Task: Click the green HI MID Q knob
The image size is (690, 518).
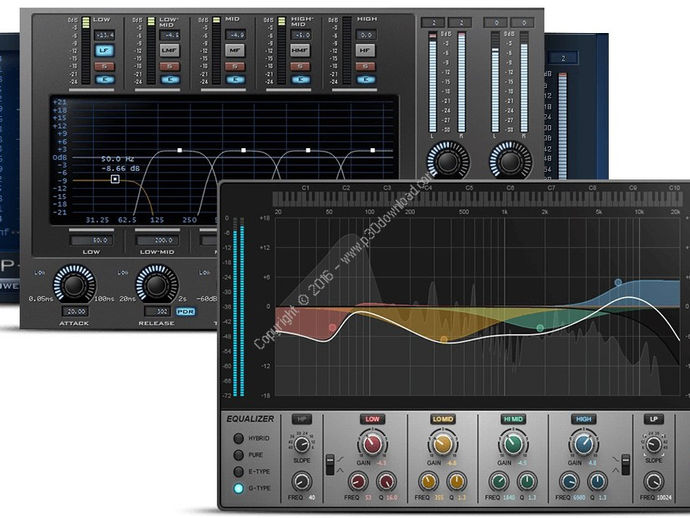Action: coord(527,482)
